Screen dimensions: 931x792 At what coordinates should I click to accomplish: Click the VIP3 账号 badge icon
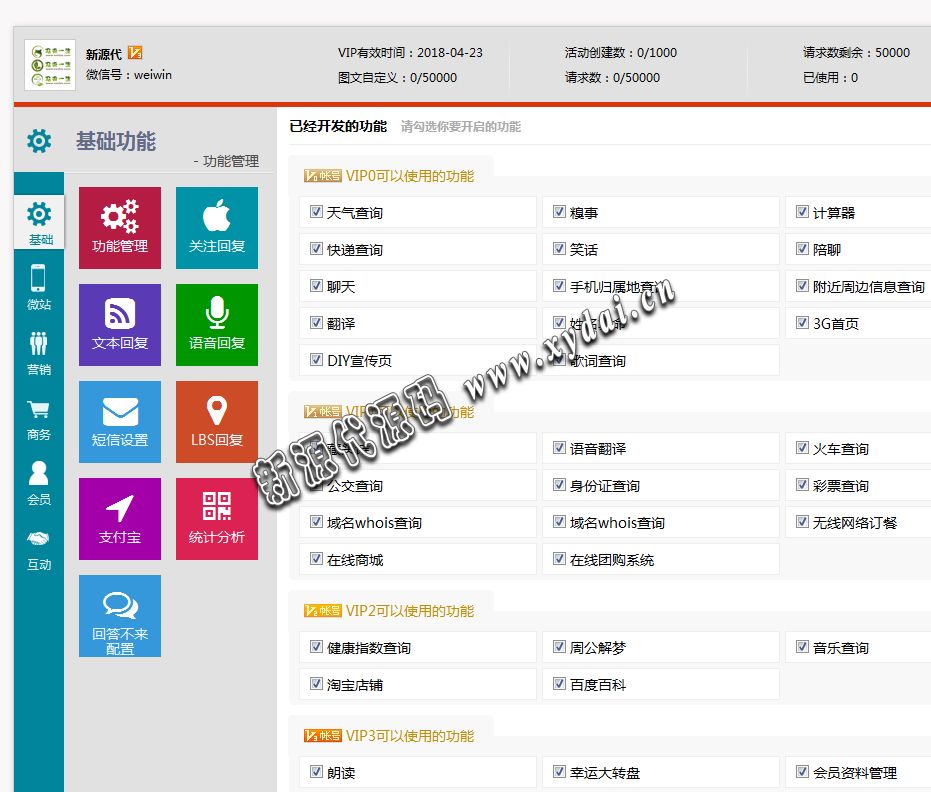(322, 736)
